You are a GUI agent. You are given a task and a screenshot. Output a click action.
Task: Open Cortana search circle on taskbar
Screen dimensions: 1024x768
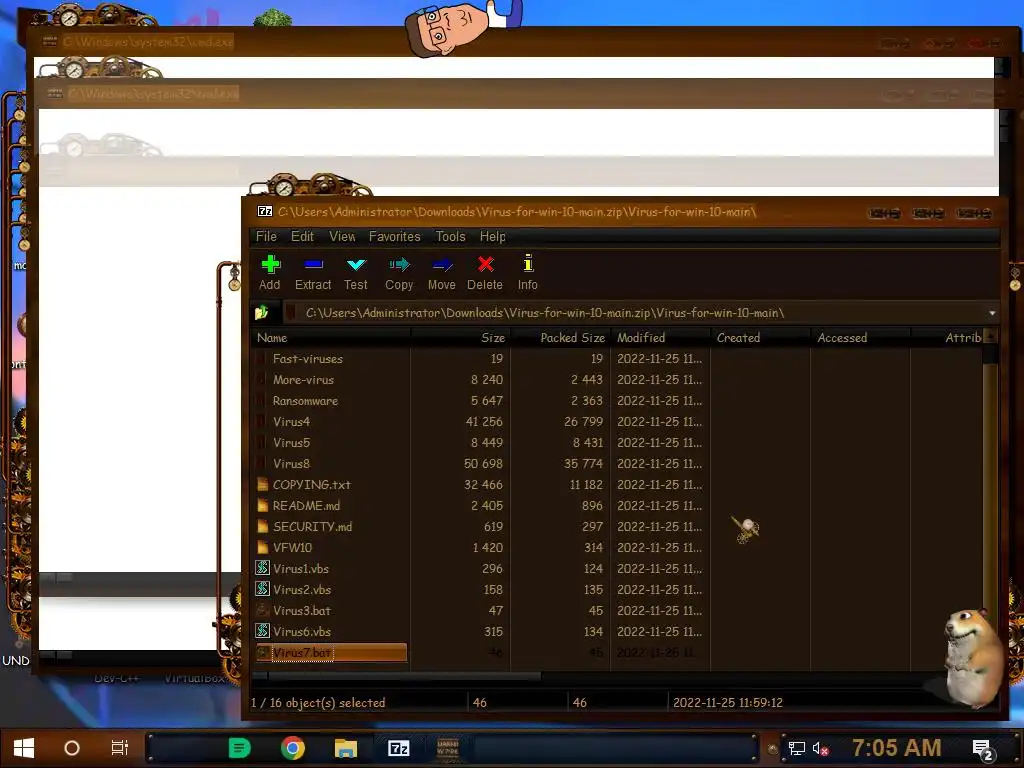72,748
